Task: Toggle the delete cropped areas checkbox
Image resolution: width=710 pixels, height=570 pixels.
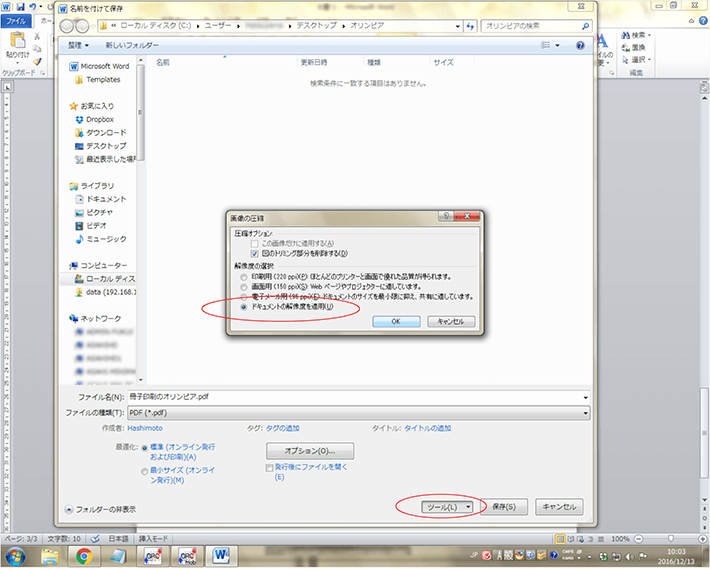Action: (x=255, y=254)
